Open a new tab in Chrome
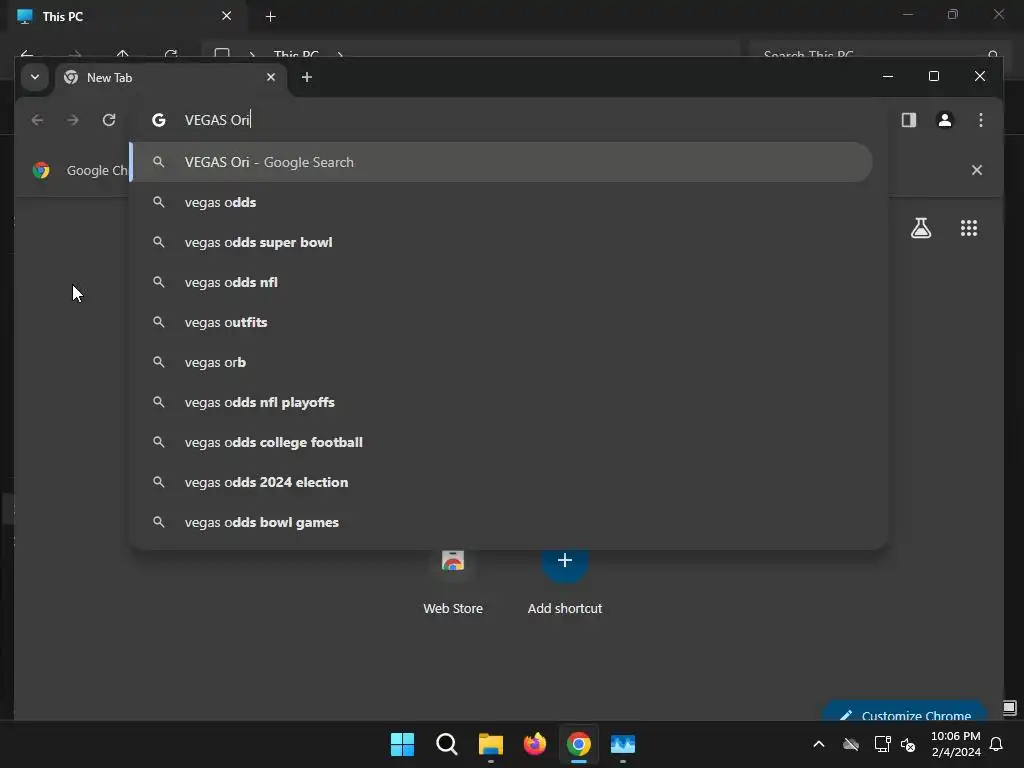This screenshot has width=1024, height=768. click(x=306, y=77)
